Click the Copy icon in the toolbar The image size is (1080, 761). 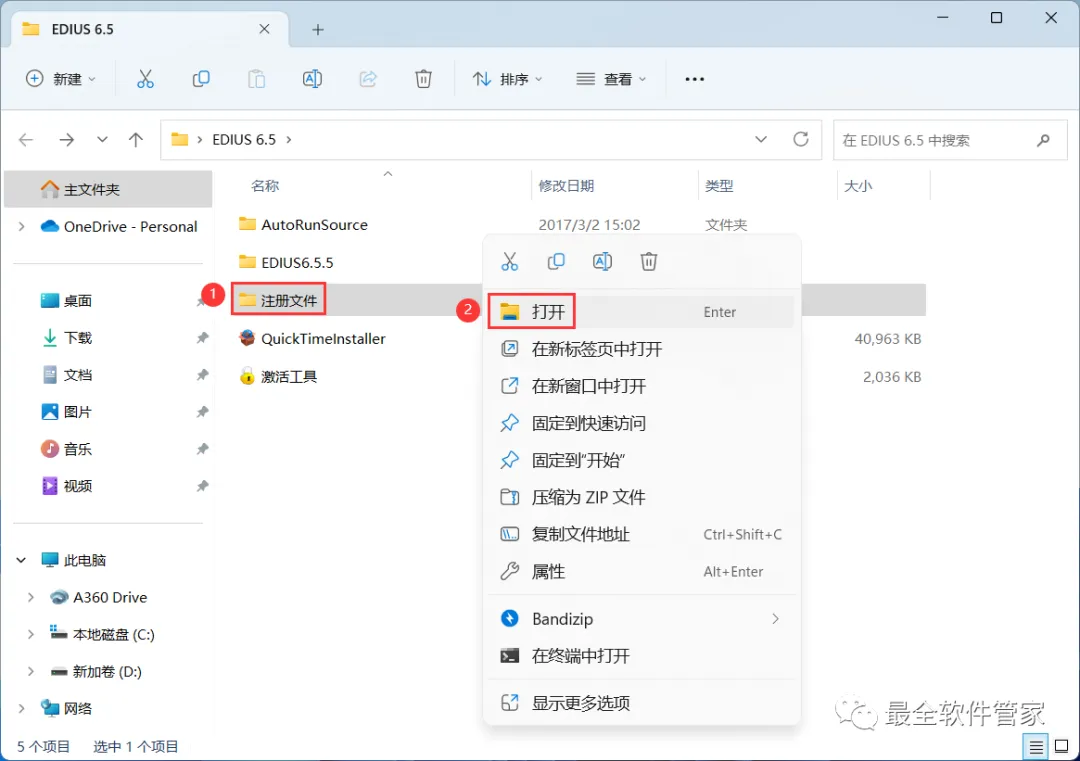(201, 79)
